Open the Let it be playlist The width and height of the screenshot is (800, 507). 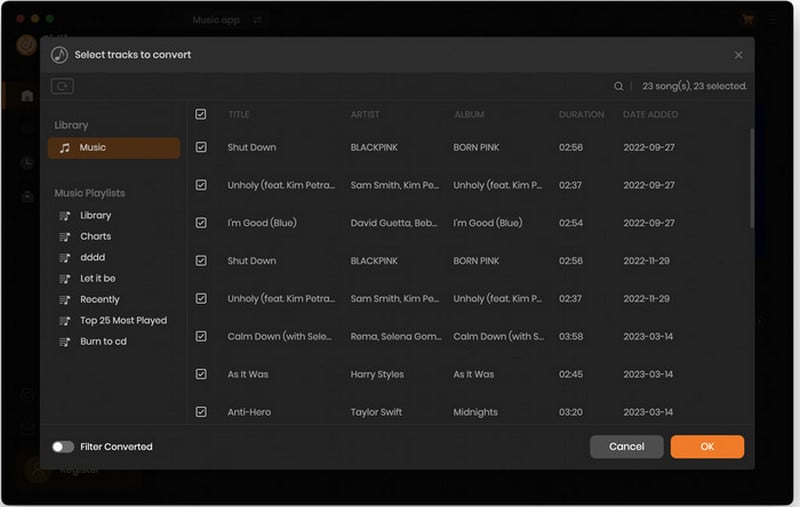click(x=97, y=278)
